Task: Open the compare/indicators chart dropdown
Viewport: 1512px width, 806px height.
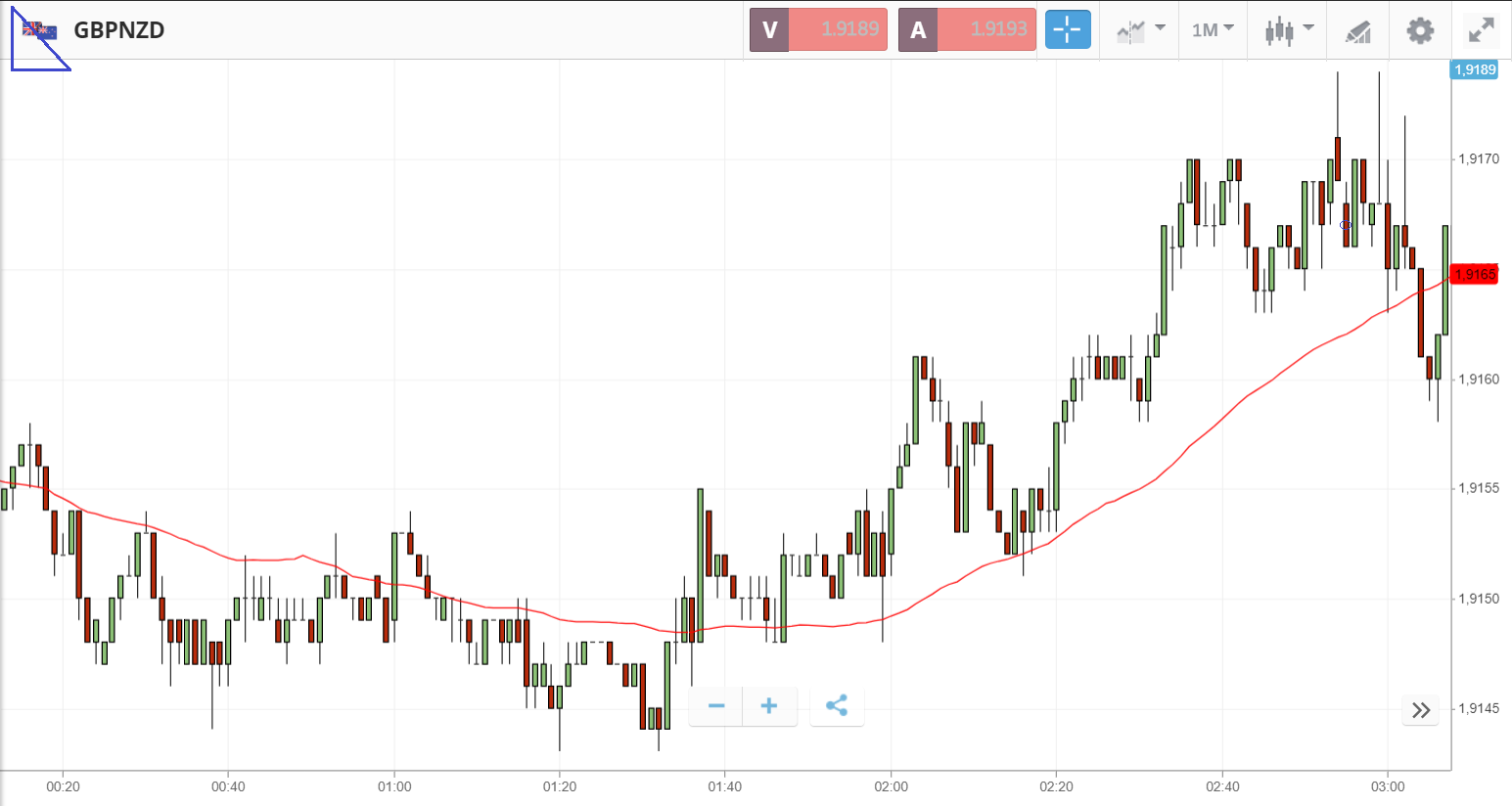Action: tap(1140, 30)
